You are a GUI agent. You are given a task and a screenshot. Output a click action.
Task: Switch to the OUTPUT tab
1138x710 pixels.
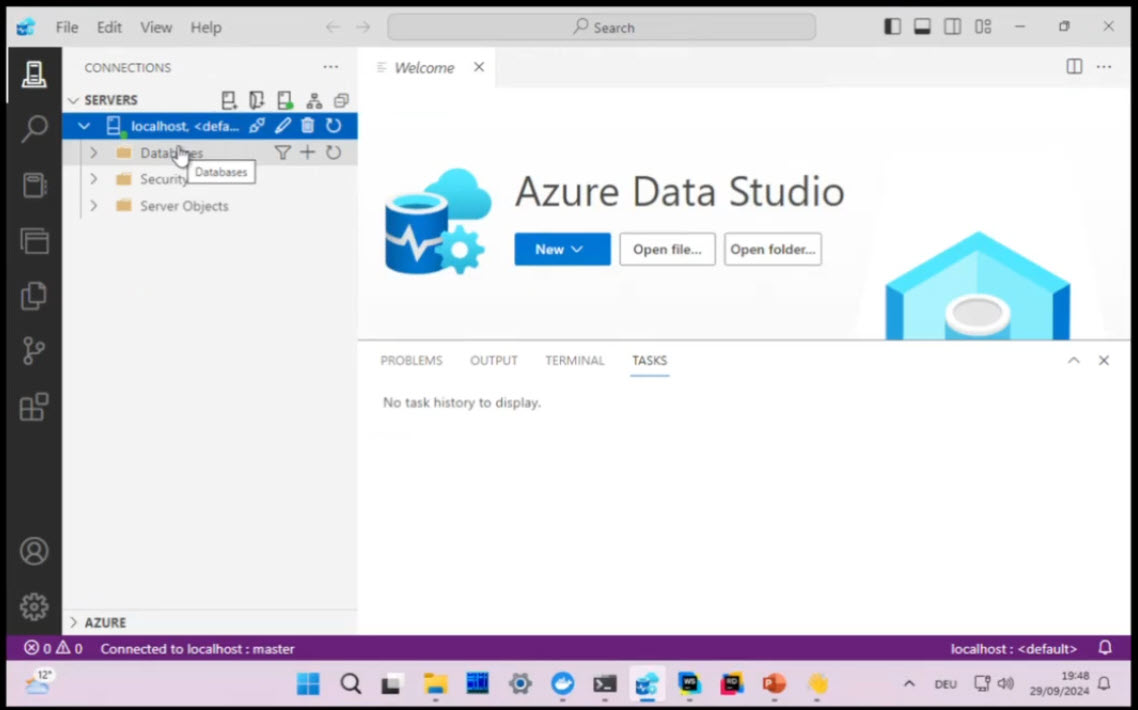tap(494, 360)
